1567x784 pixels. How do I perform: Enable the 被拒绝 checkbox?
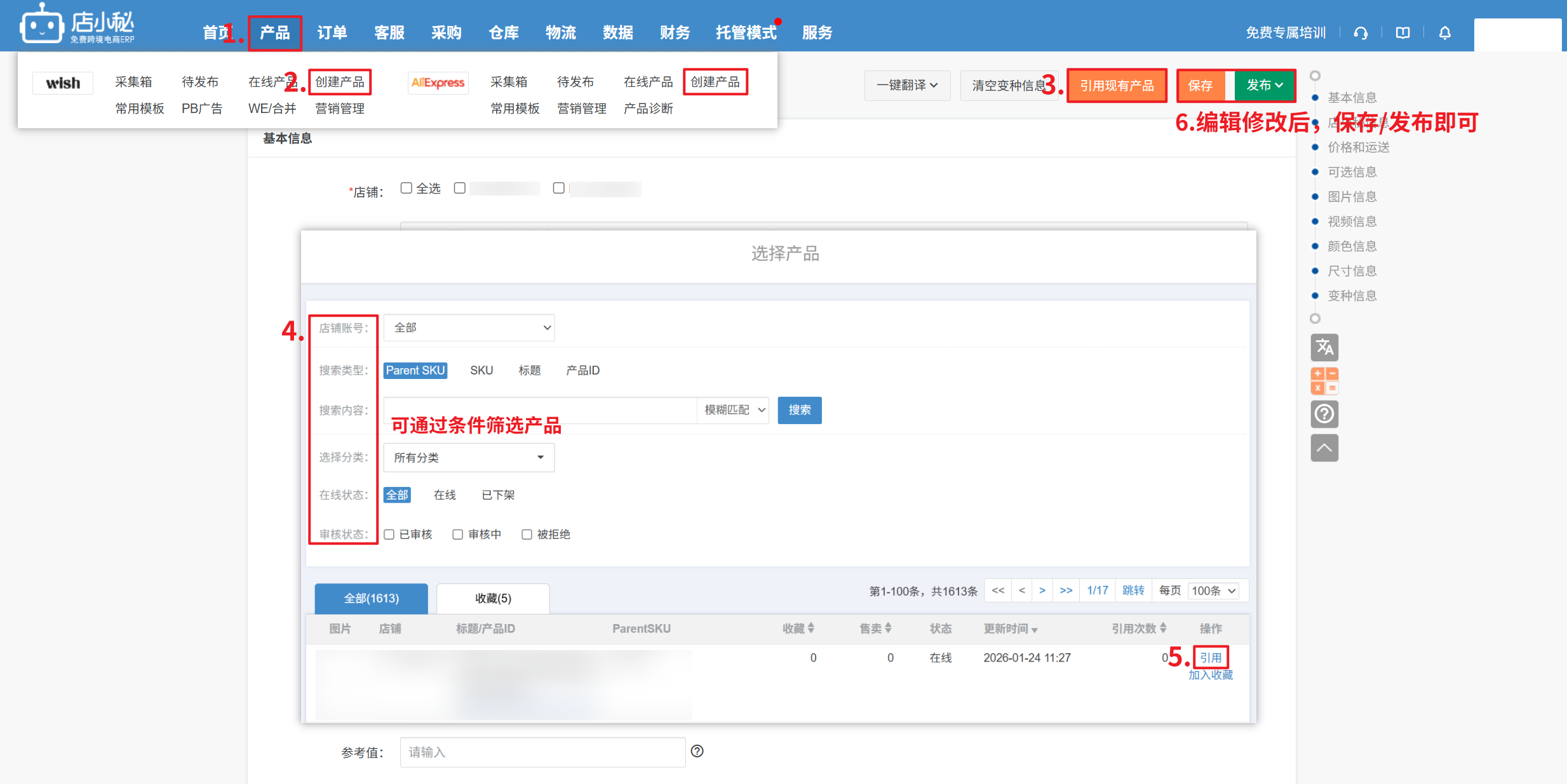coord(527,535)
